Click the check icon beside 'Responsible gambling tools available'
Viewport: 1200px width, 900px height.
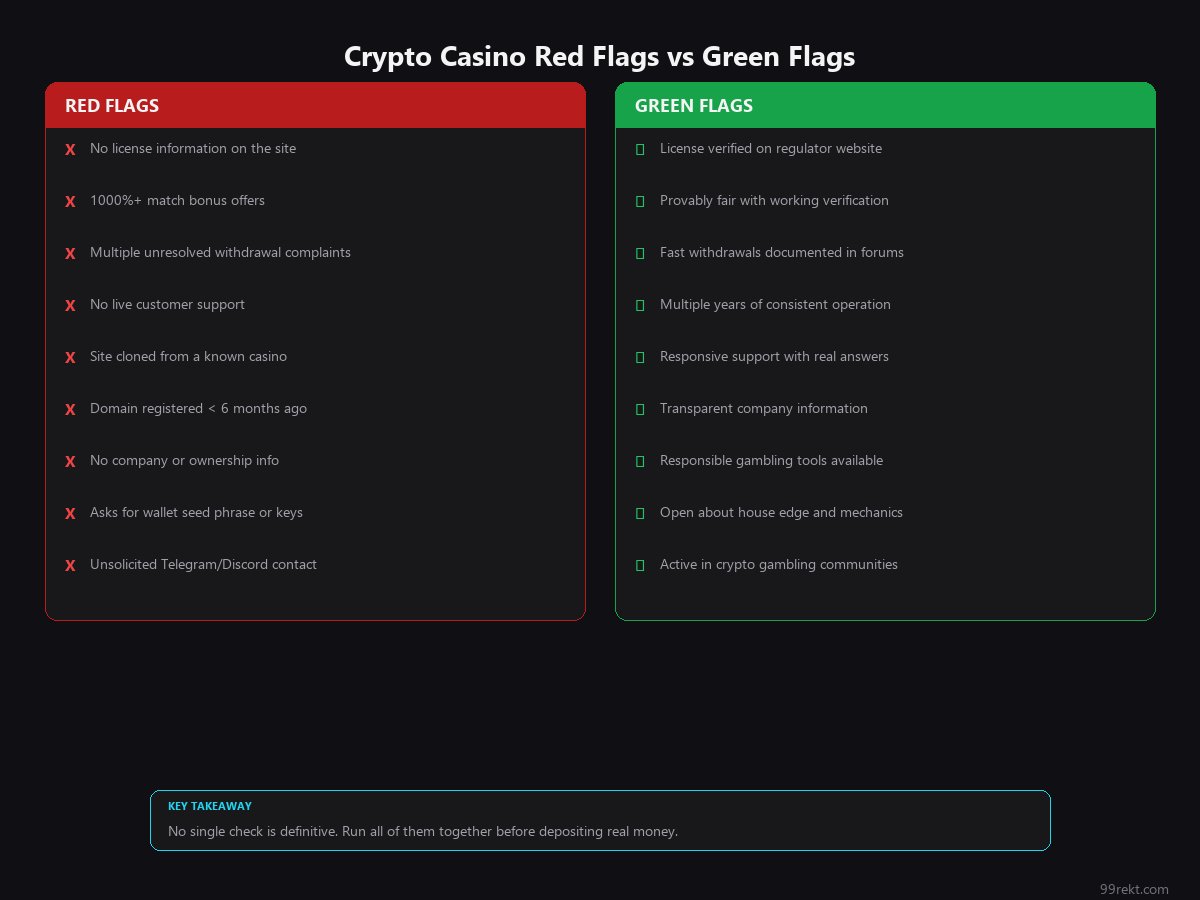[x=640, y=461]
